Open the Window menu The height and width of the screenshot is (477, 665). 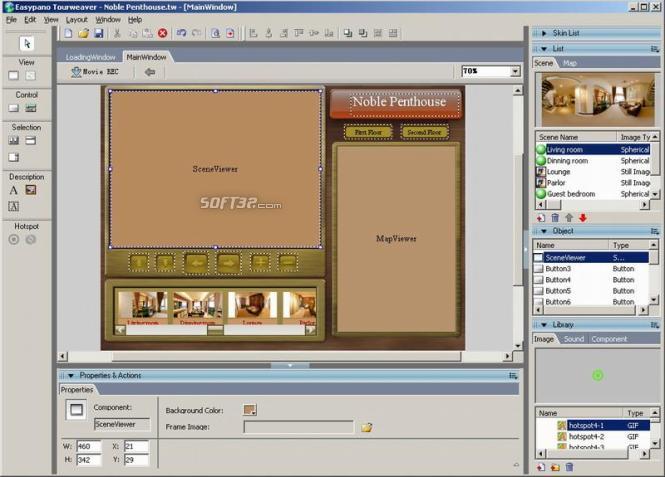108,20
